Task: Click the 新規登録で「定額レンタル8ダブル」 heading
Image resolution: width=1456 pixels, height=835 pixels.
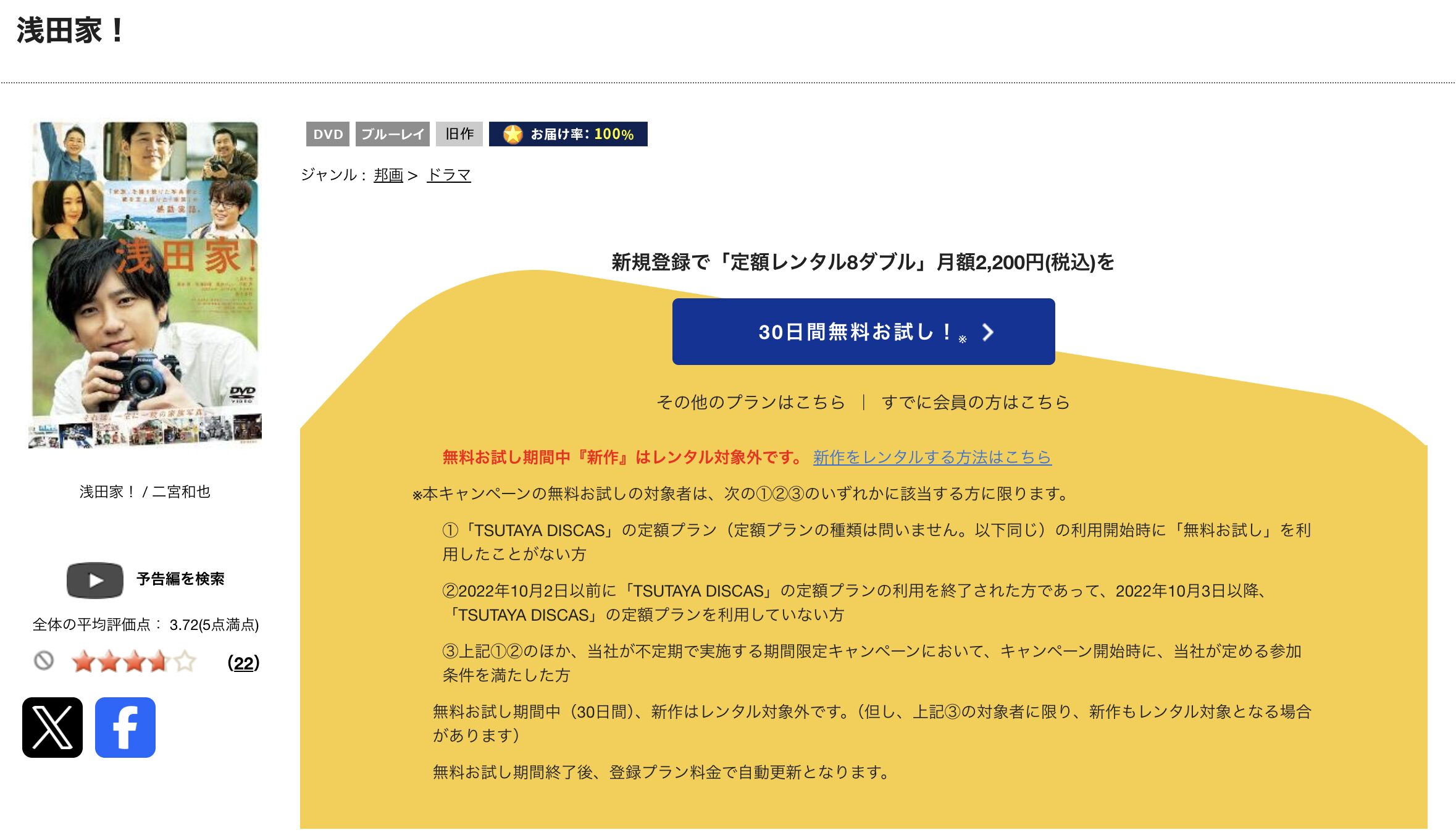Action: pyautogui.click(x=863, y=262)
